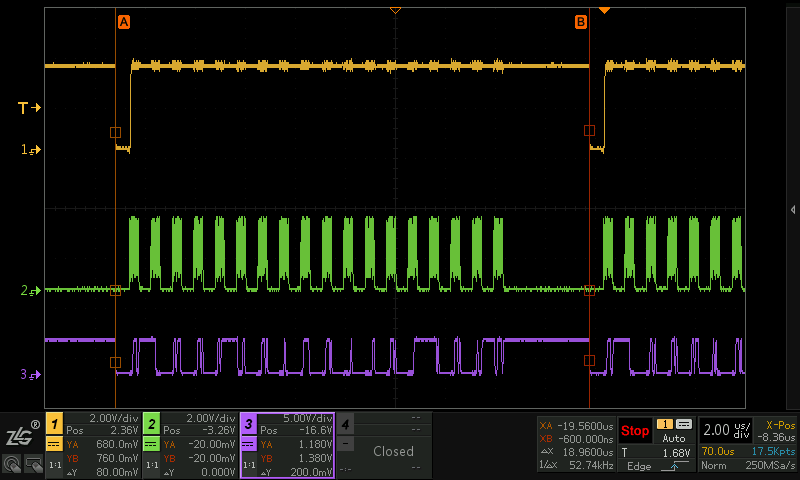Image resolution: width=800 pixels, height=480 pixels.
Task: Enable the closed channel 4 button
Action: (345, 423)
